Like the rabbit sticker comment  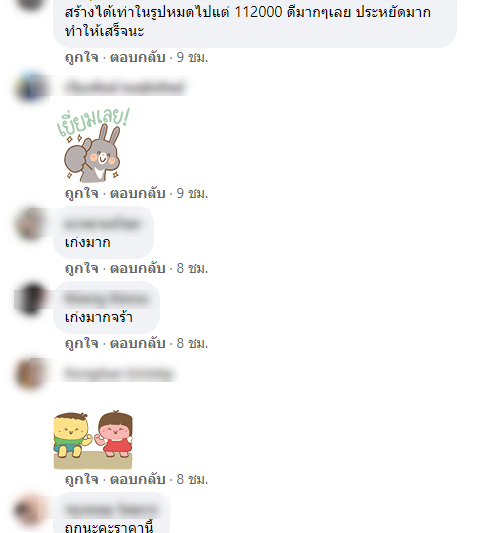81,193
